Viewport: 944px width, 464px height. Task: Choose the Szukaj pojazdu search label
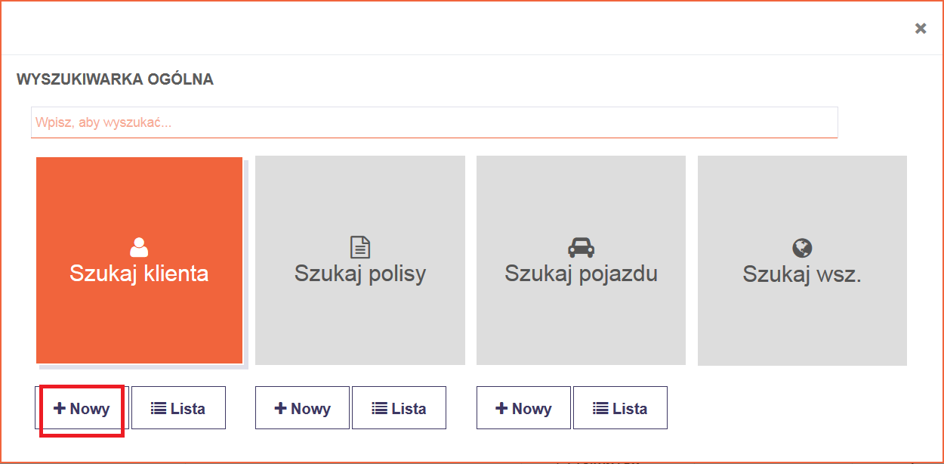pos(581,273)
